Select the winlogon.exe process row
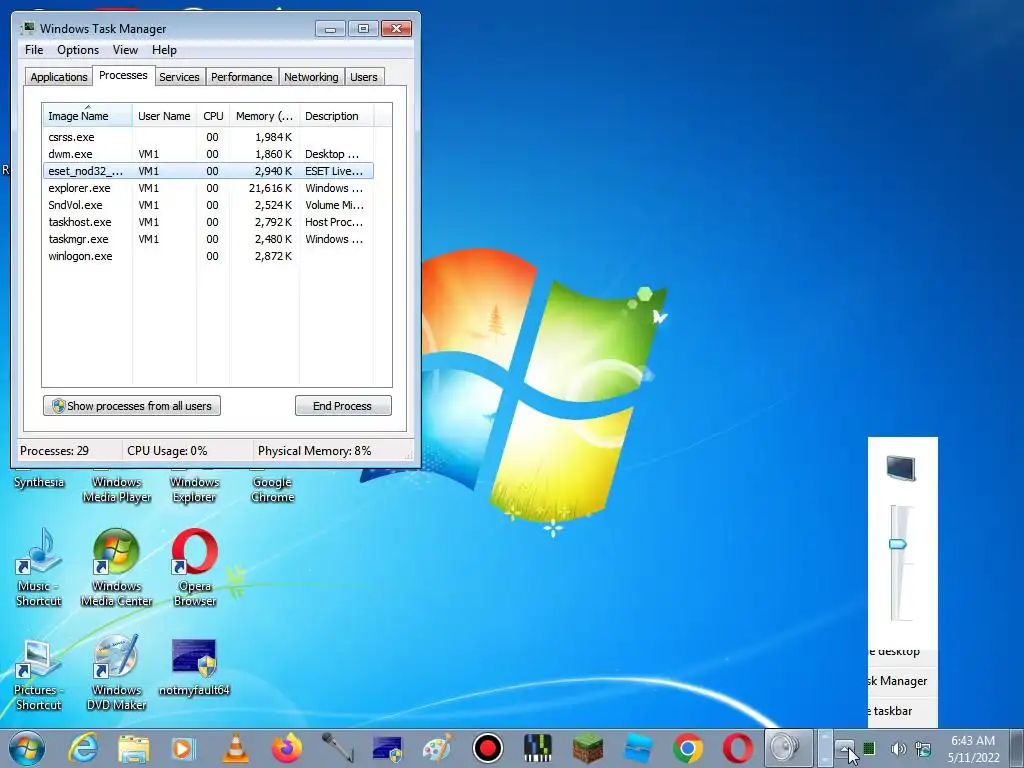 click(208, 256)
